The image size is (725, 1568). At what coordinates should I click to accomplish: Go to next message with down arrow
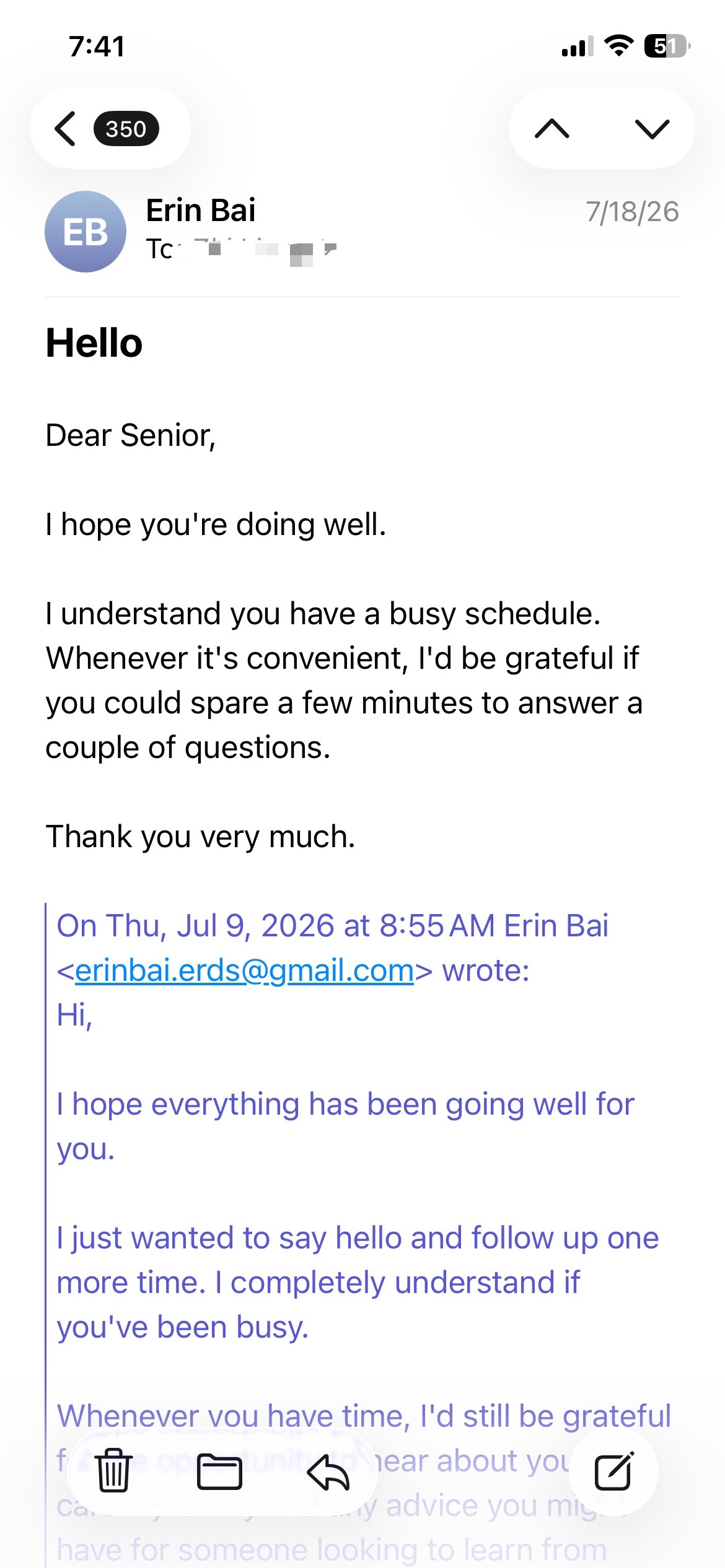[652, 129]
